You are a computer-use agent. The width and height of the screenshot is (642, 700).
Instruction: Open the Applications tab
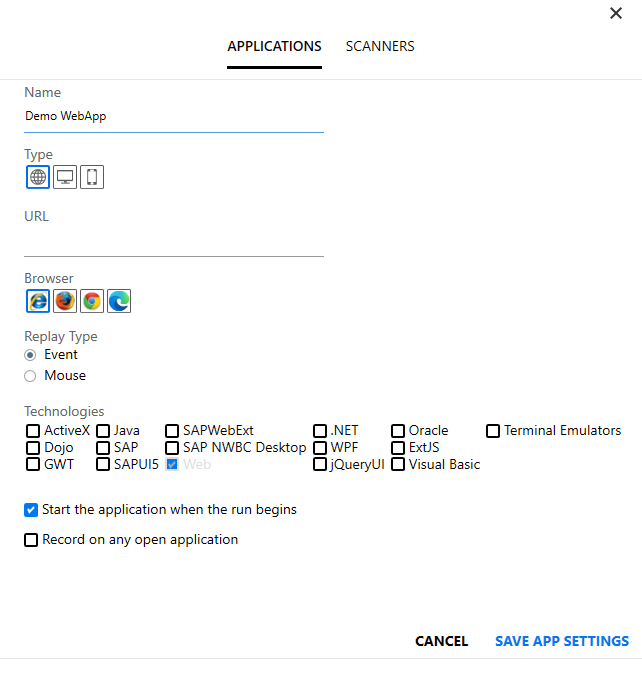(274, 46)
